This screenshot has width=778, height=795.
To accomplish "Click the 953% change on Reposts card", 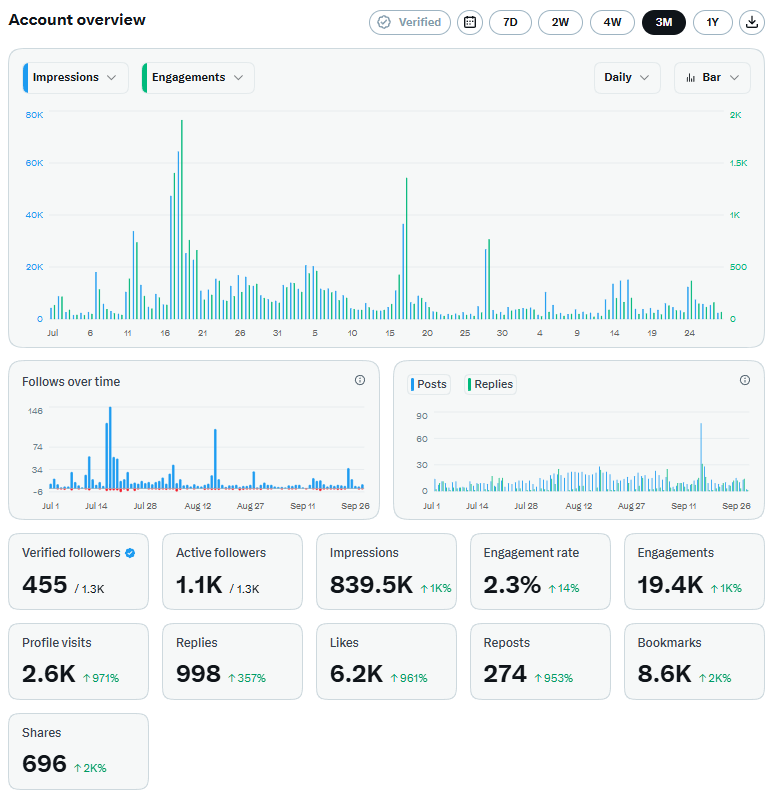I will point(554,678).
